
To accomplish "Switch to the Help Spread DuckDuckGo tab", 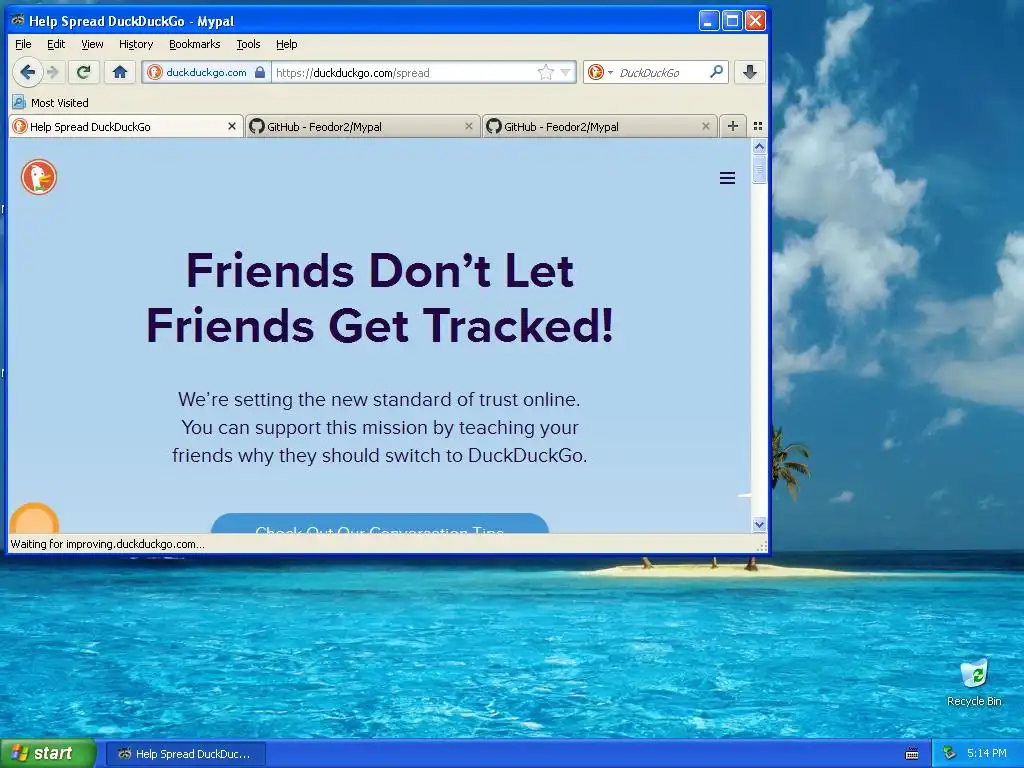I will (126, 126).
